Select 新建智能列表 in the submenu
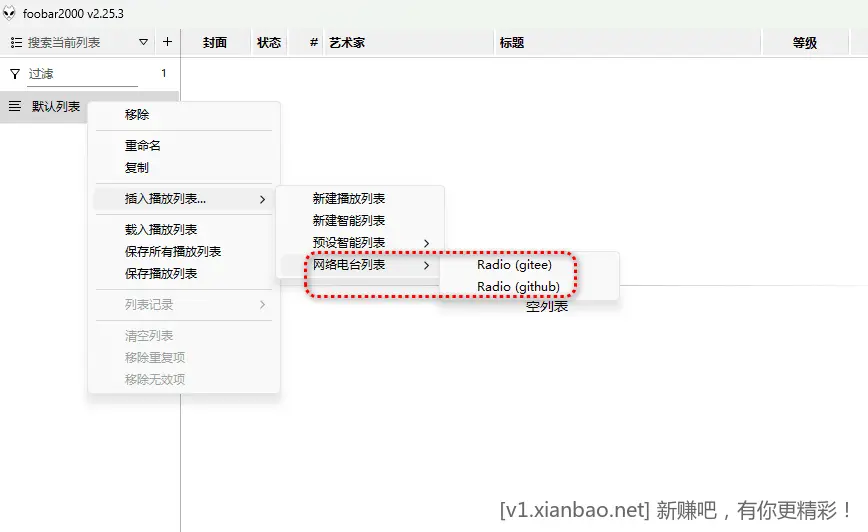 (360, 221)
